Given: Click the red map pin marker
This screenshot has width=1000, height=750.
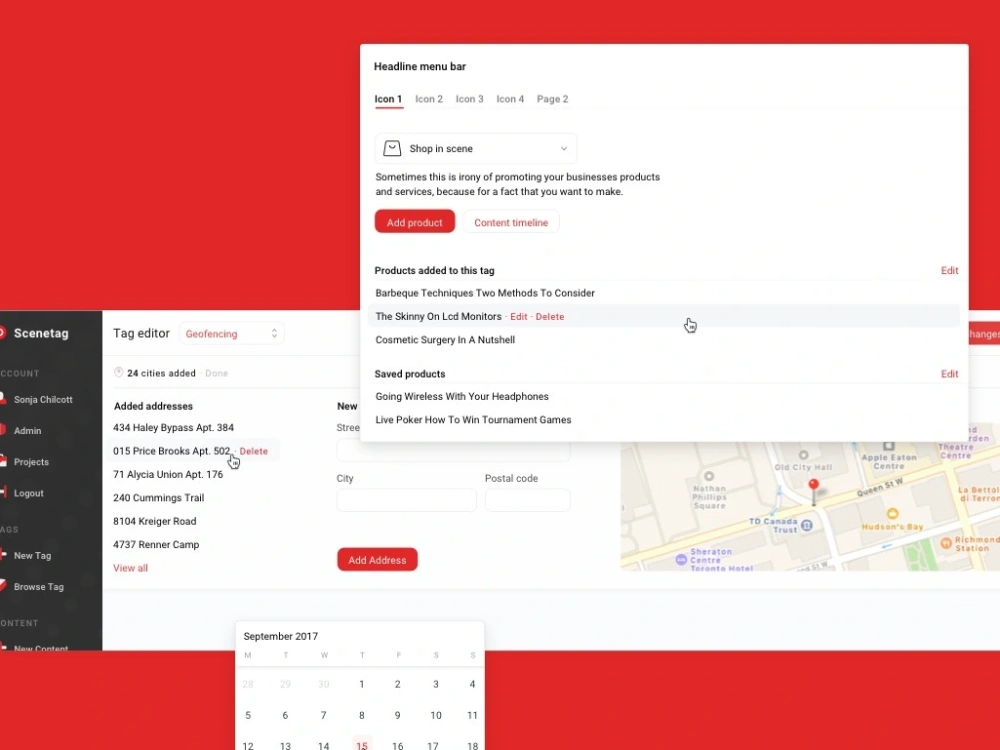Looking at the screenshot, I should tap(813, 483).
